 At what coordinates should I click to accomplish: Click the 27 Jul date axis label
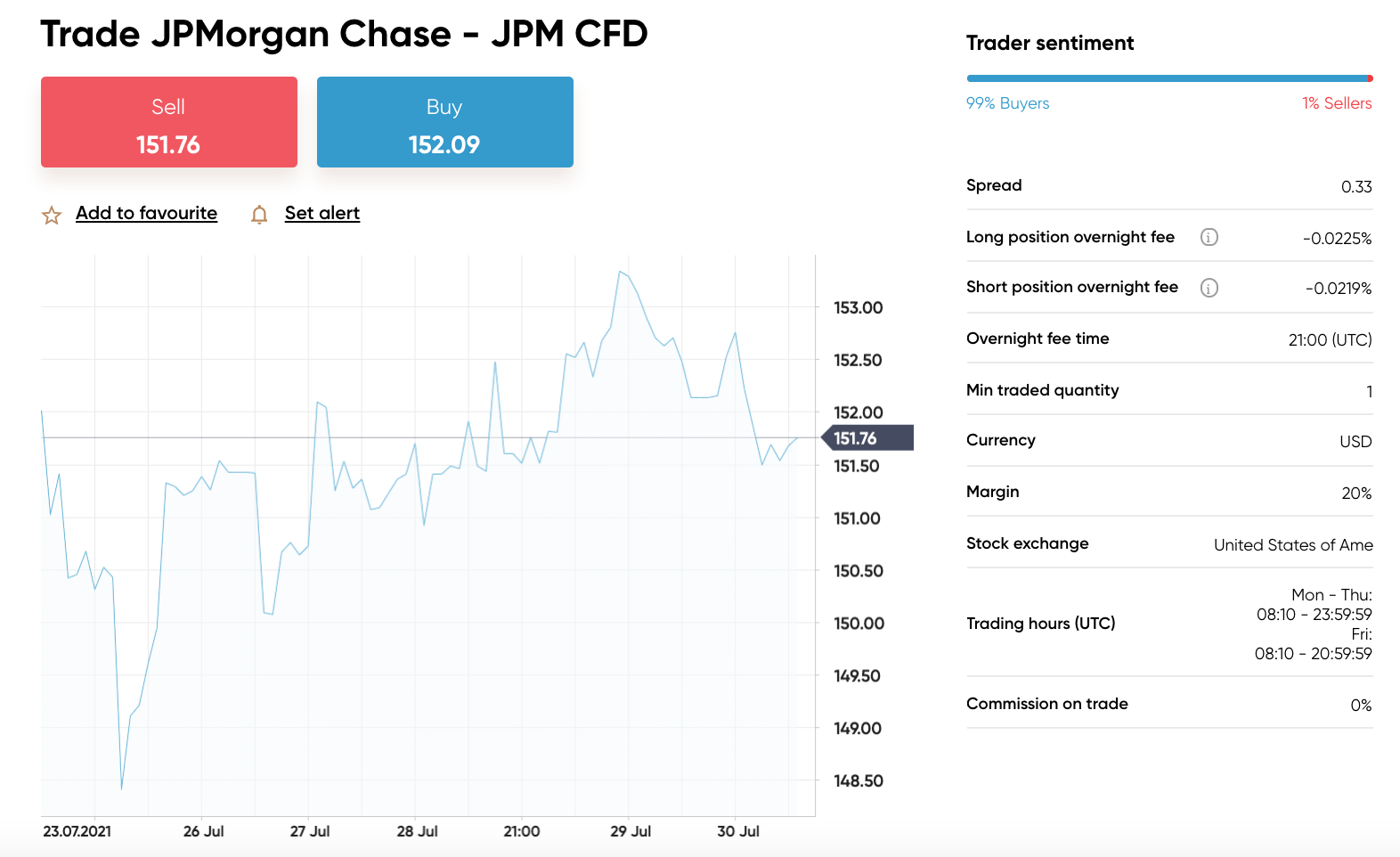pos(310,831)
